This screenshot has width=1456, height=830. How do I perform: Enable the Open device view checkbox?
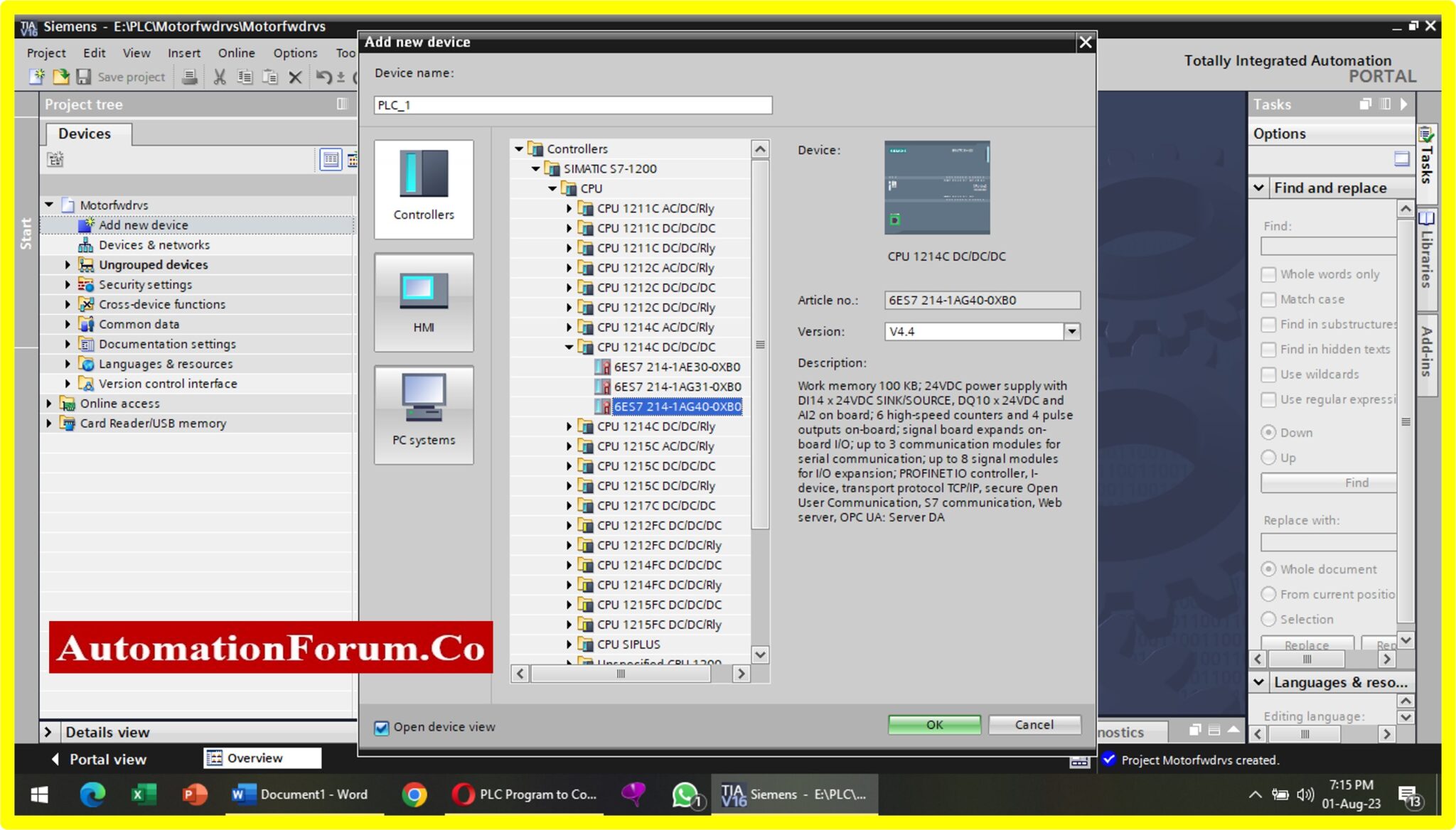[382, 727]
